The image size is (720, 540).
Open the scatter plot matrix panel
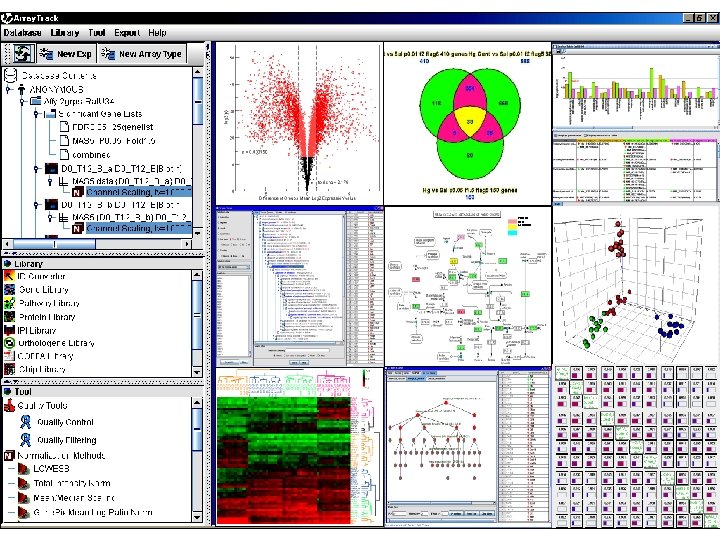pos(636,446)
